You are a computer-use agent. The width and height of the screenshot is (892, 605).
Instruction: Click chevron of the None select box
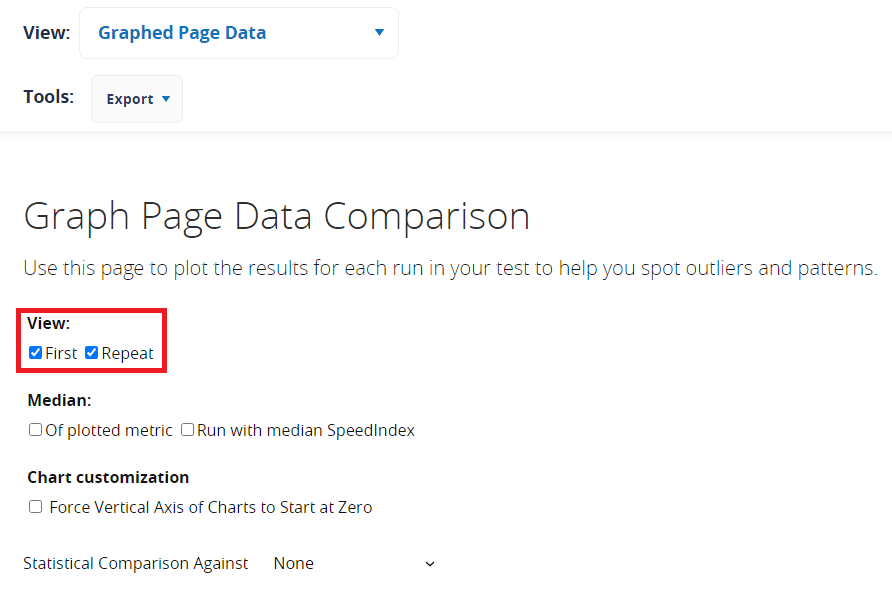tap(430, 564)
